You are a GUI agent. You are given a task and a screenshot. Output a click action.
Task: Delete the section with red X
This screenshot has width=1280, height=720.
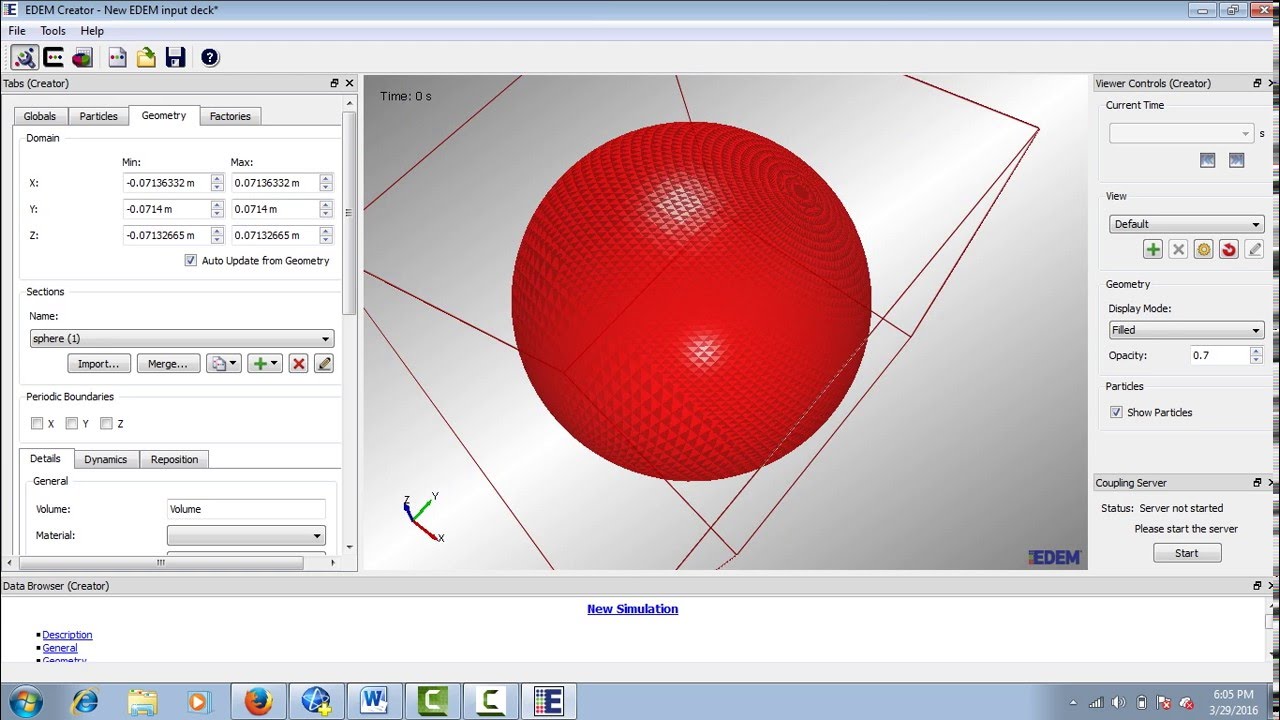click(298, 364)
